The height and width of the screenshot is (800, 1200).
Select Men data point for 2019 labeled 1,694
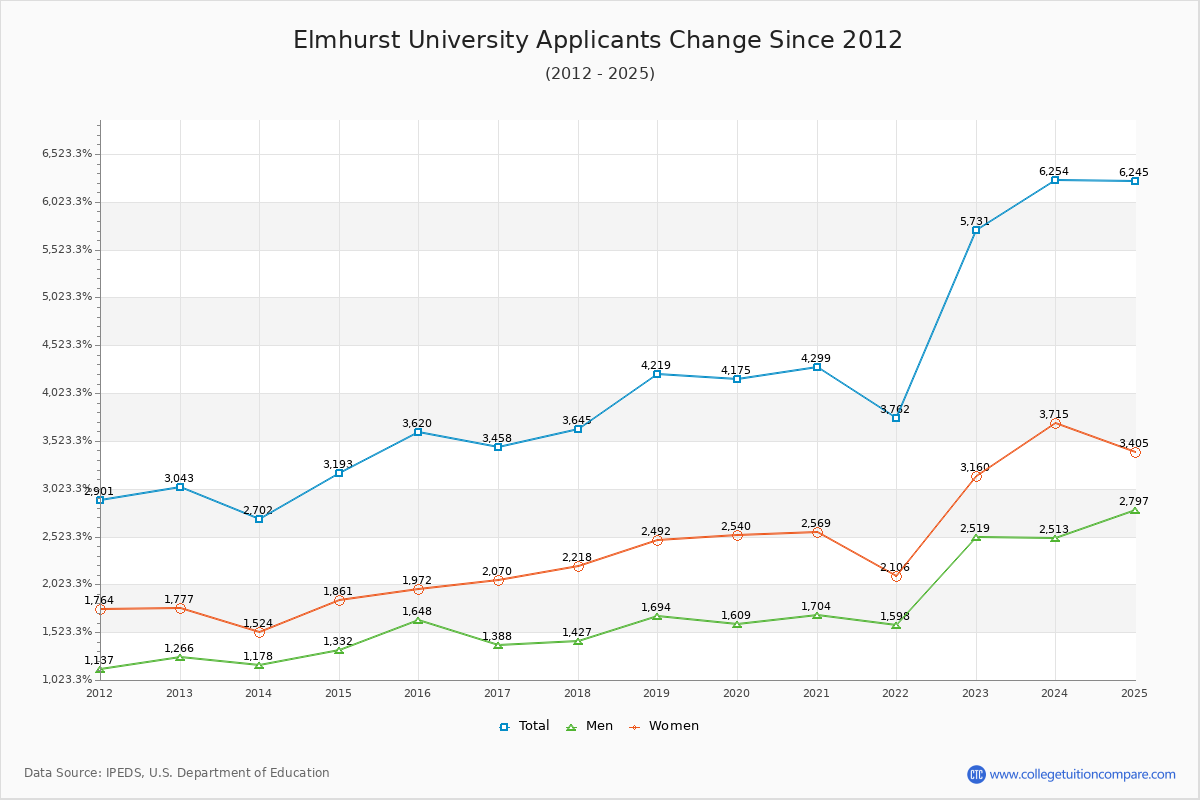pyautogui.click(x=657, y=616)
